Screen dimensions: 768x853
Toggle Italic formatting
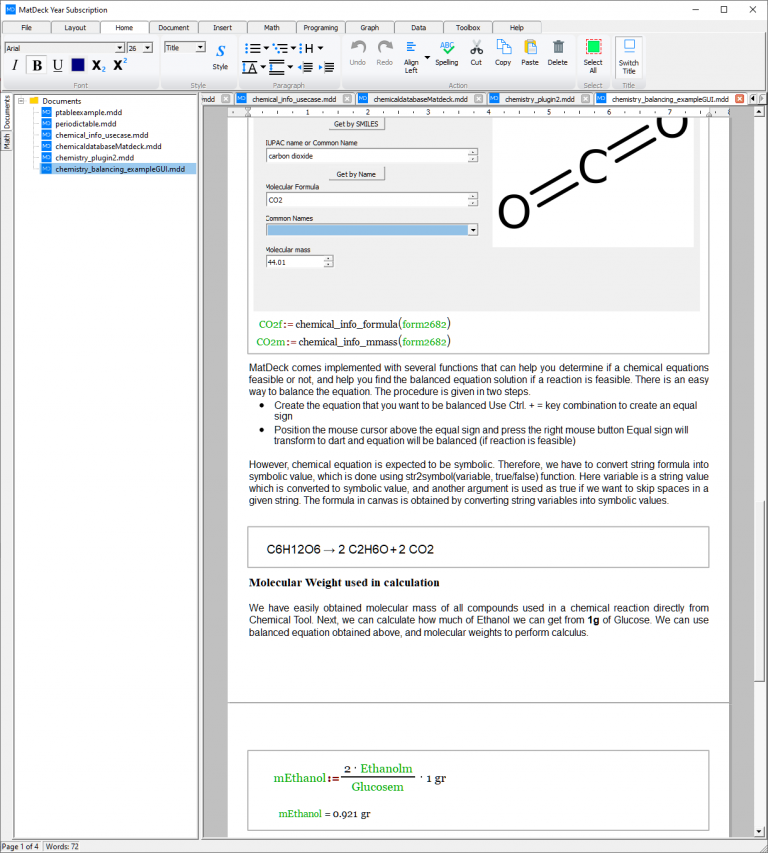pyautogui.click(x=15, y=66)
